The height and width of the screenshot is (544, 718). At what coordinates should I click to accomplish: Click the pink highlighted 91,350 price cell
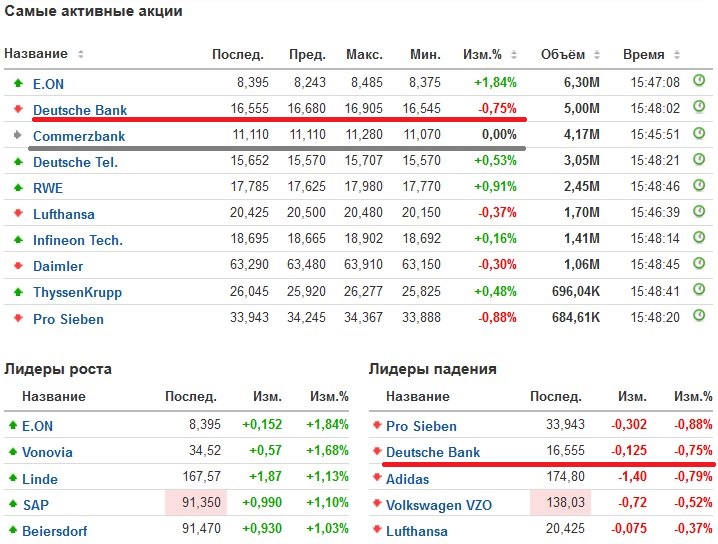(x=196, y=505)
